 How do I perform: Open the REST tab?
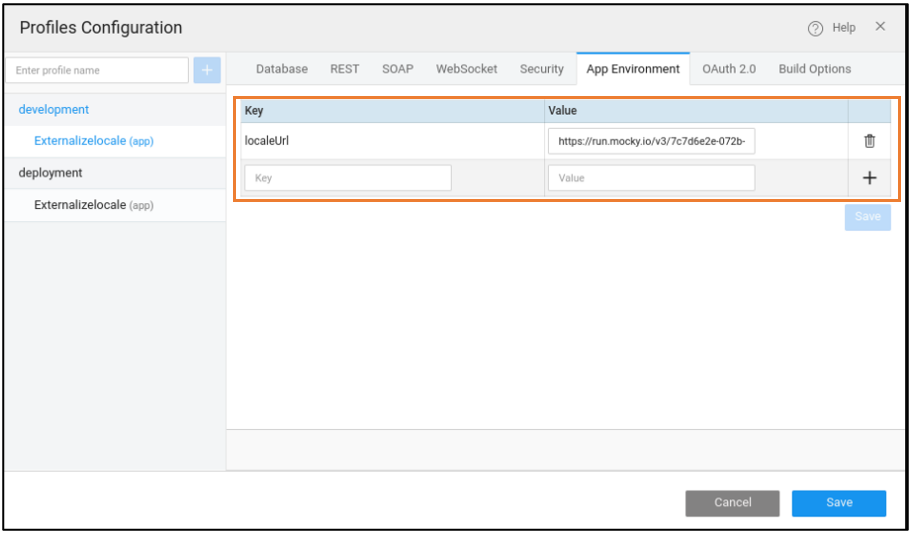coord(344,69)
